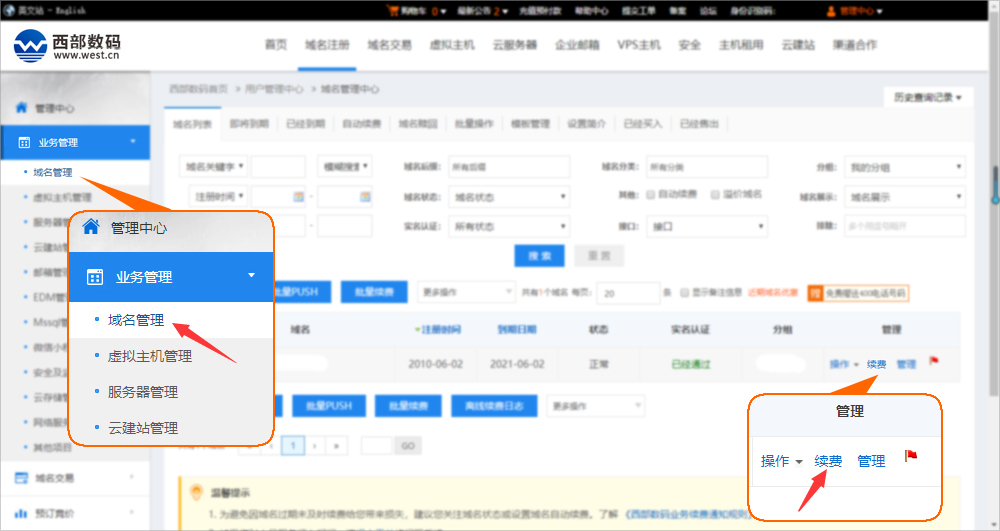The image size is (1000, 531).
Task: Click the 预订竞价 bar chart sidebar icon
Action: [21, 512]
